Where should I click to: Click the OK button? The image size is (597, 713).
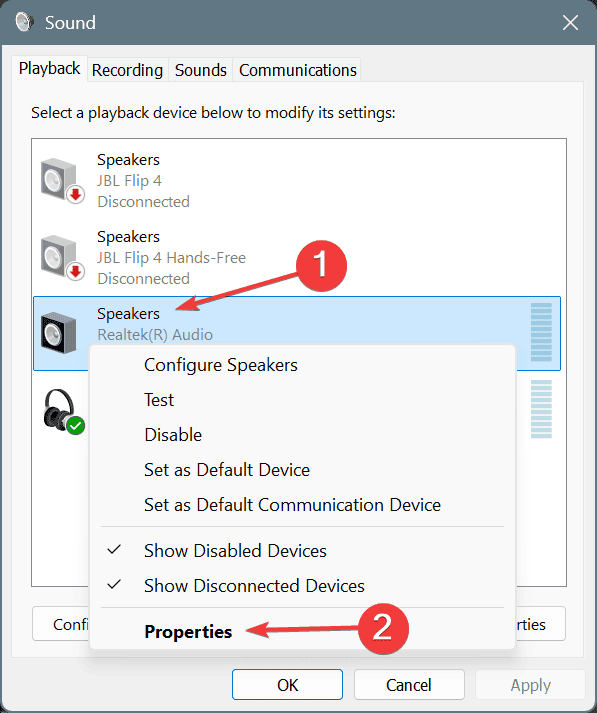click(x=287, y=685)
